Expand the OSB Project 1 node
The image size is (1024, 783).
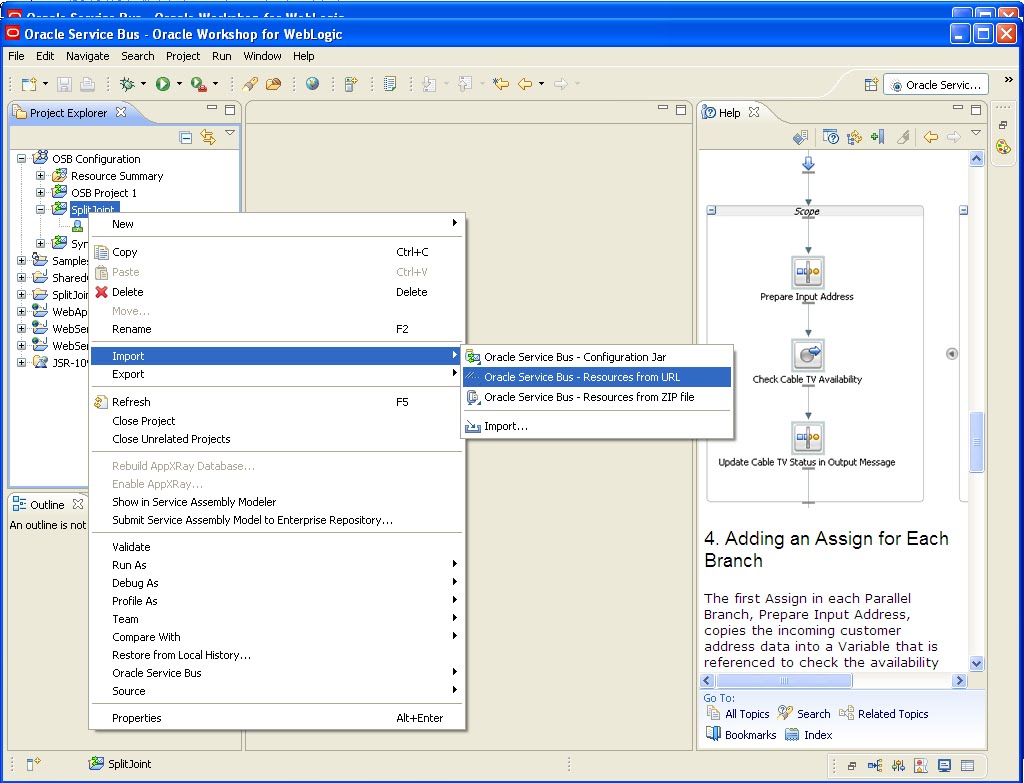pyautogui.click(x=40, y=193)
